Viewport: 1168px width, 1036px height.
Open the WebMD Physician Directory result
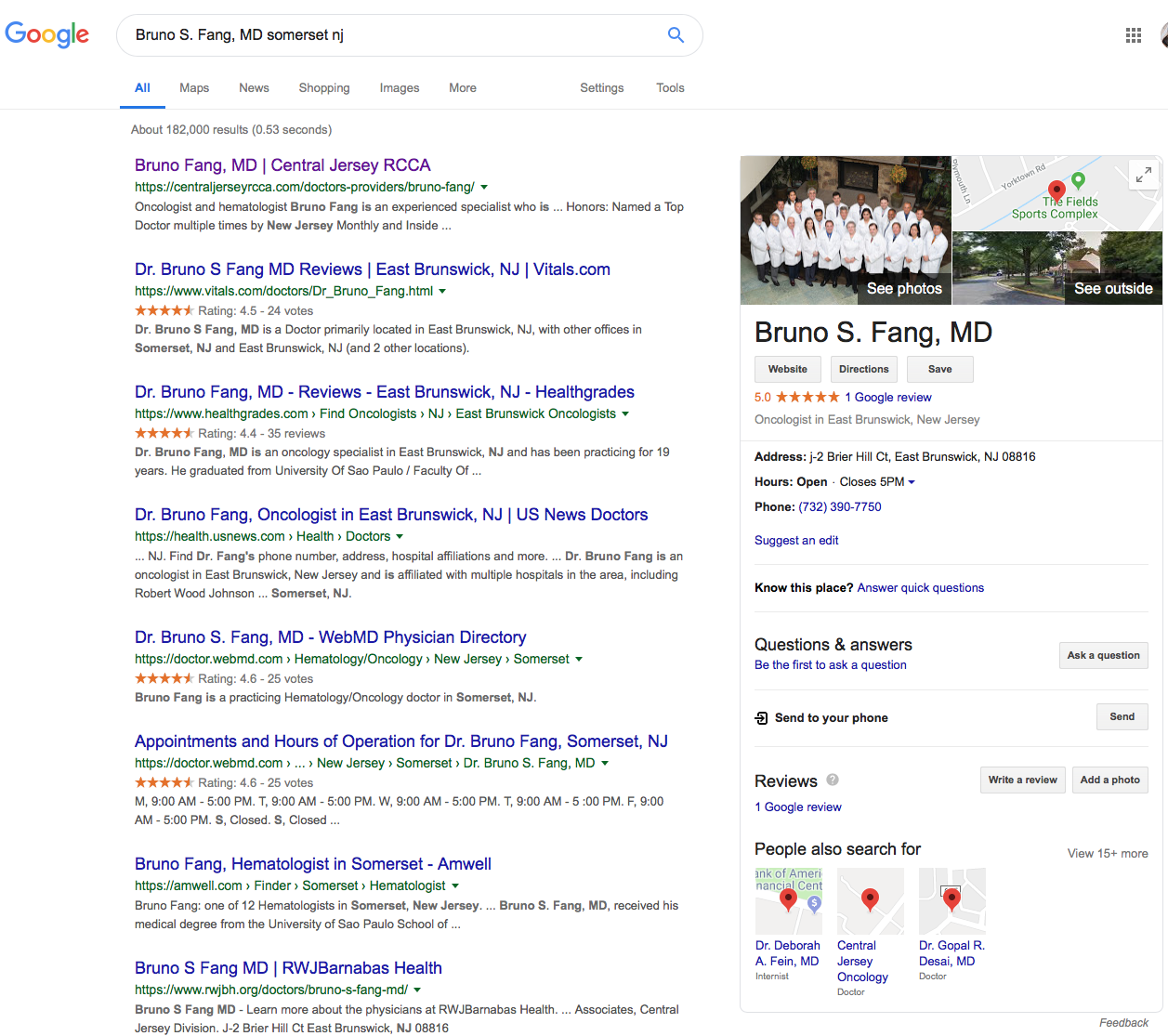point(331,637)
